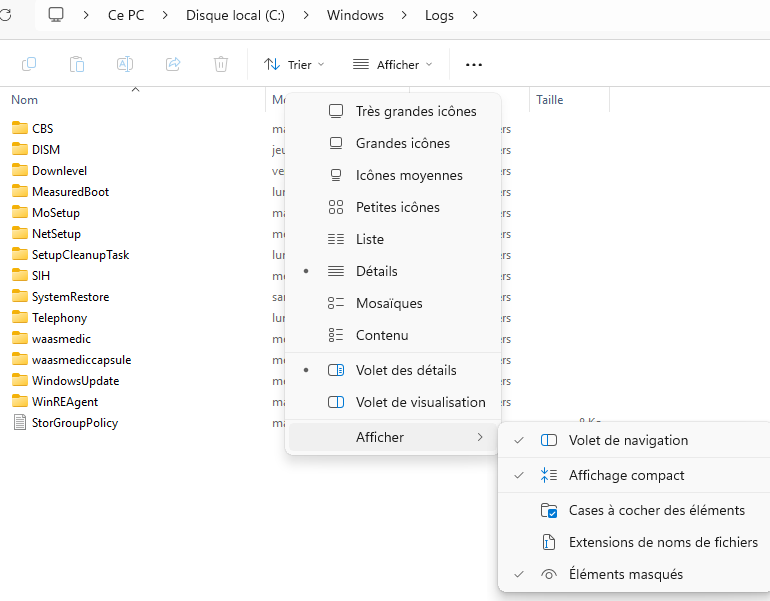This screenshot has height=601, width=770.
Task: Open the Trier sort dropdown
Action: coord(294,65)
